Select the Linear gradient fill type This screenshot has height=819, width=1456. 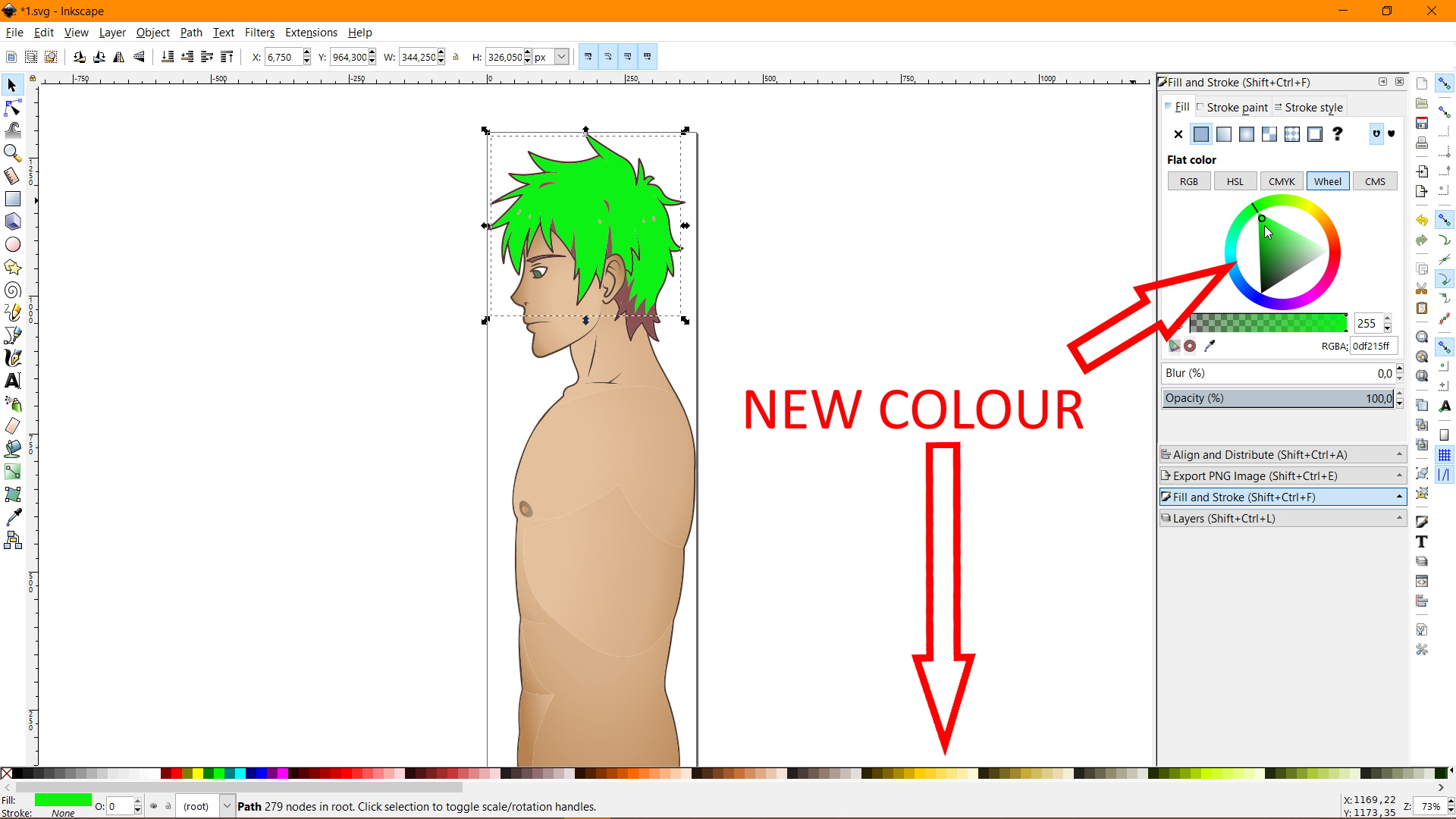[1224, 134]
